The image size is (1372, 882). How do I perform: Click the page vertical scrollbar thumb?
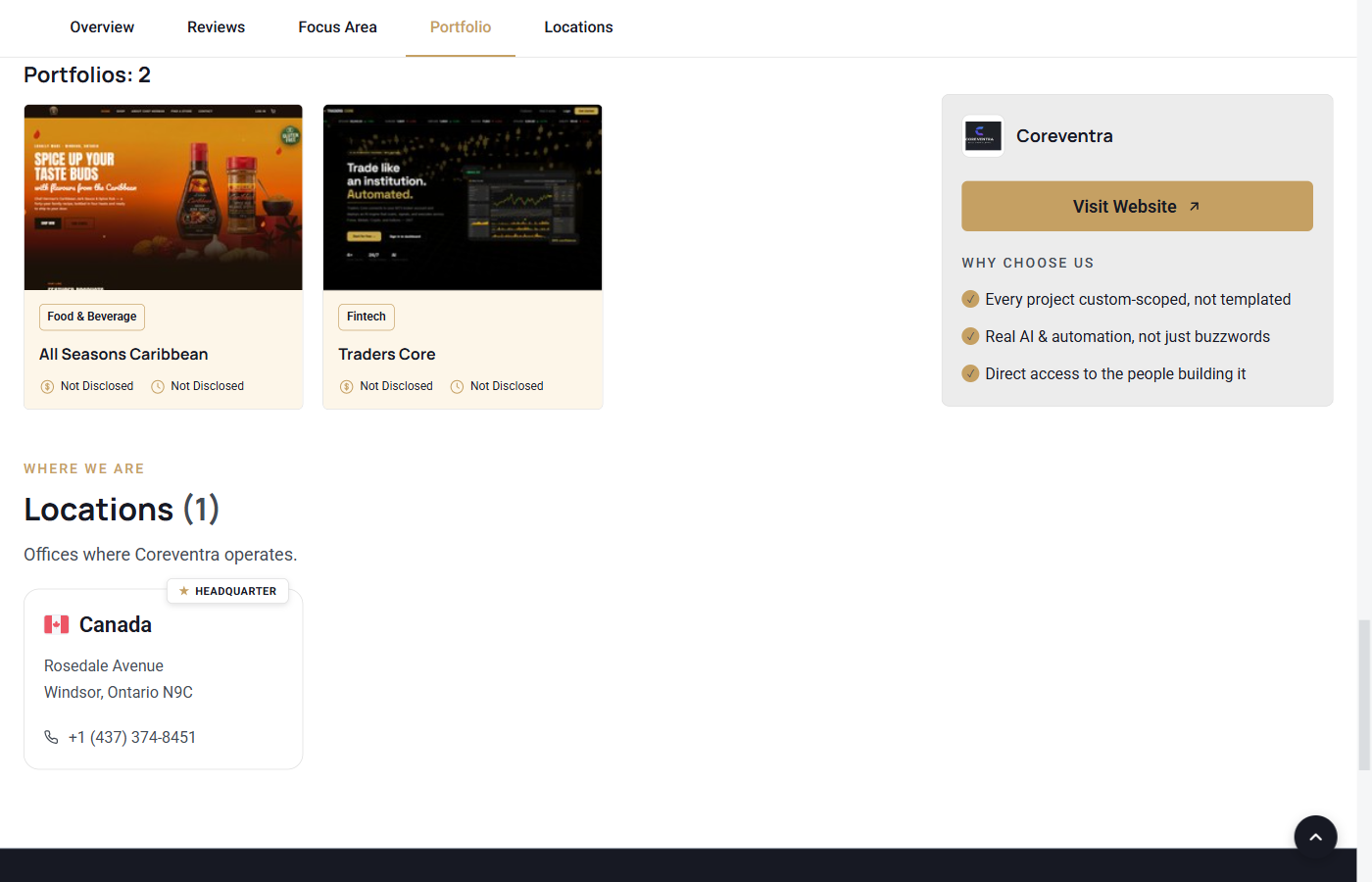[x=1364, y=695]
